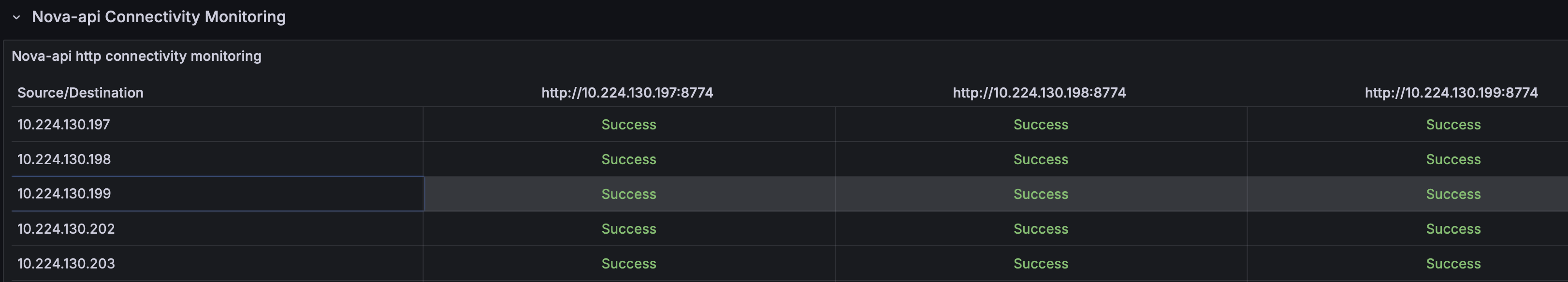Screen dimensions: 1568x282
Task: Click Success for source 10.224.130.198 under 198:8774 column
Action: (x=1041, y=159)
